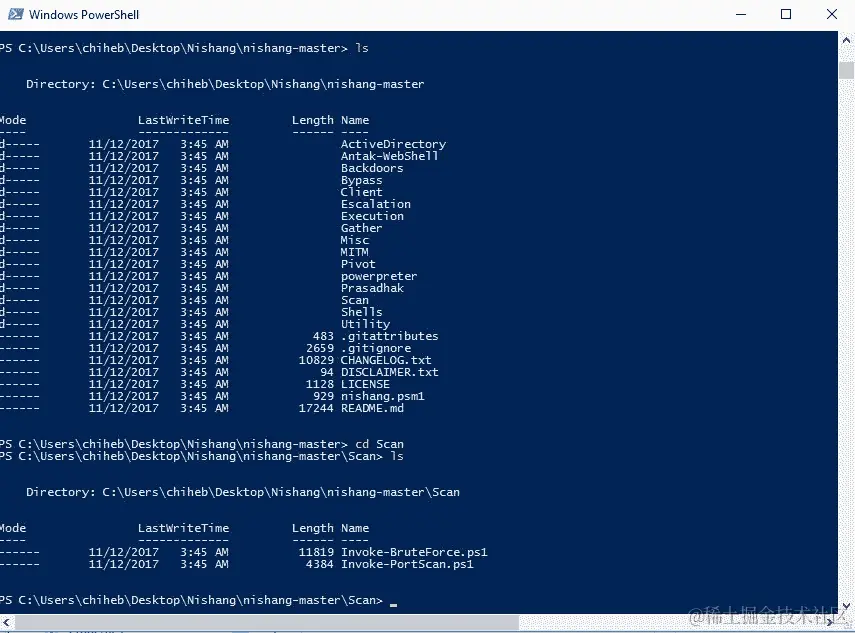Select the CHANGELOG.txt file name
Image resolution: width=855 pixels, height=633 pixels.
(386, 360)
